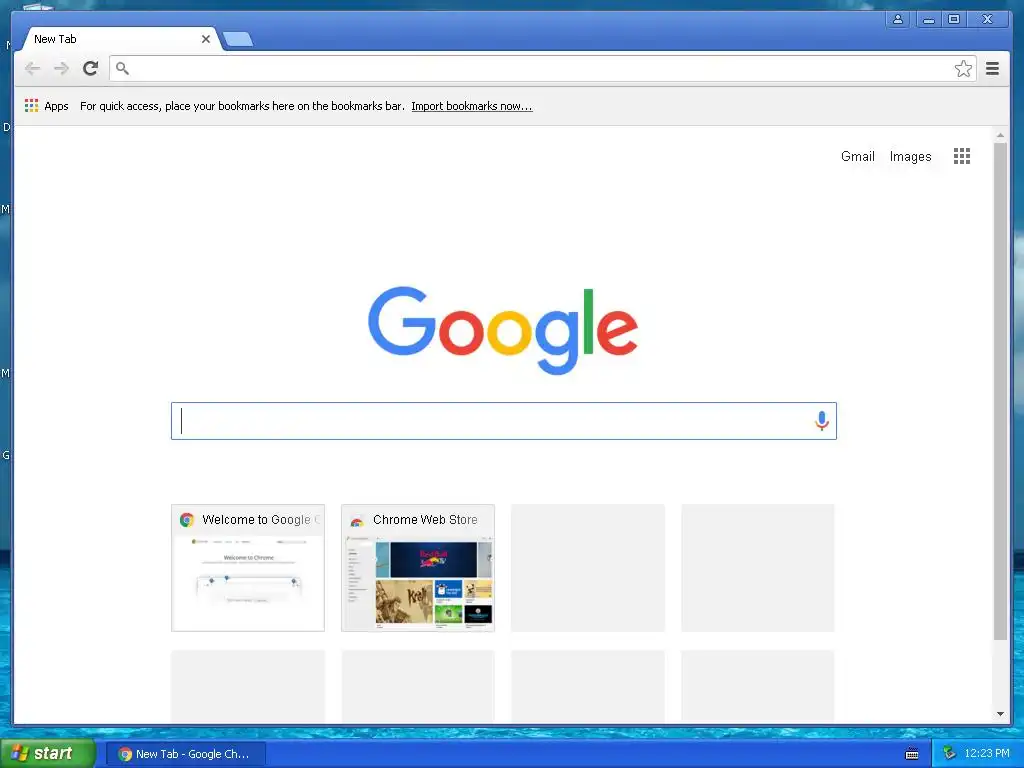Screen dimensions: 1024x768
Task: Open the Images link
Action: [910, 156]
